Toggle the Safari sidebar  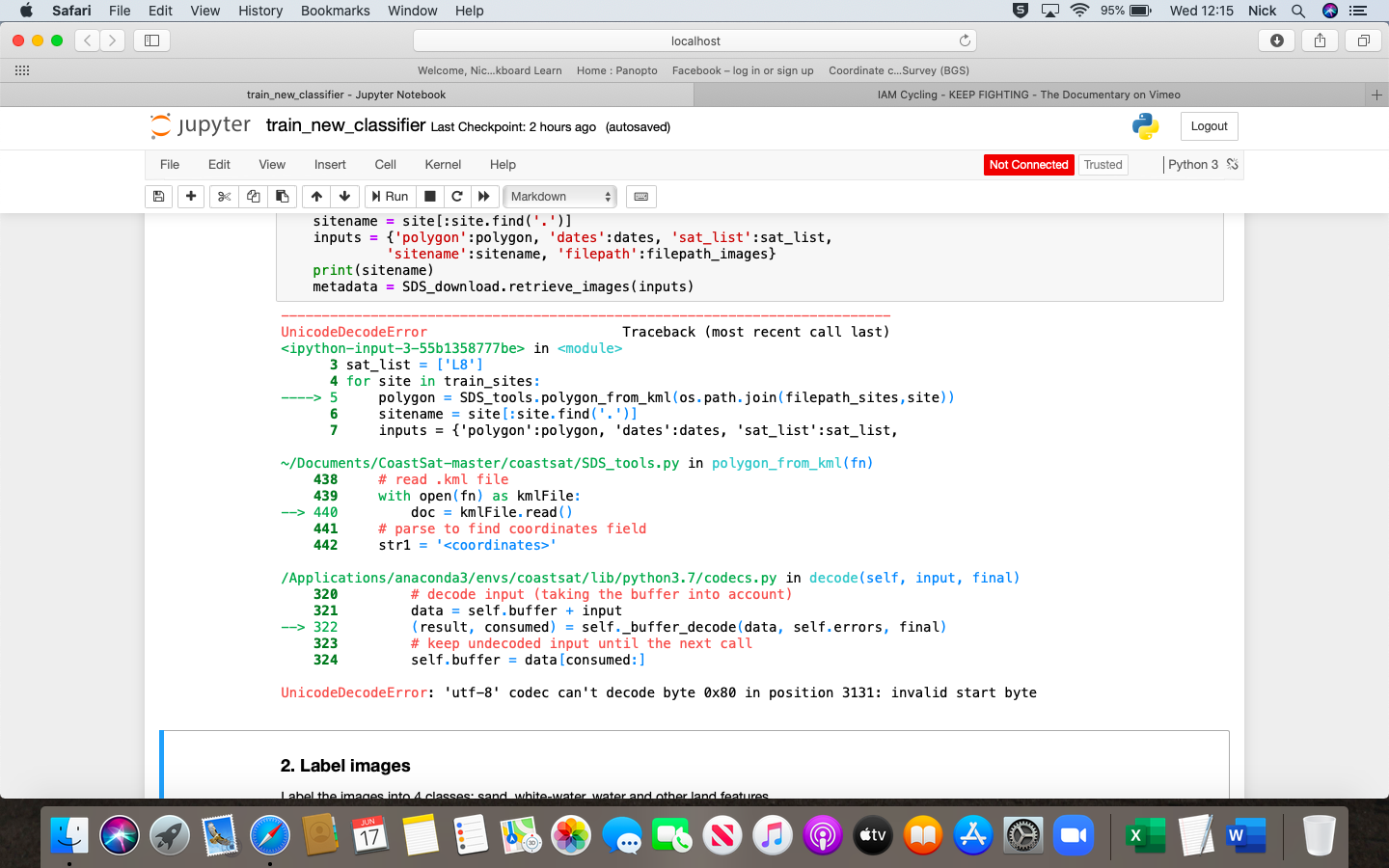pos(150,41)
